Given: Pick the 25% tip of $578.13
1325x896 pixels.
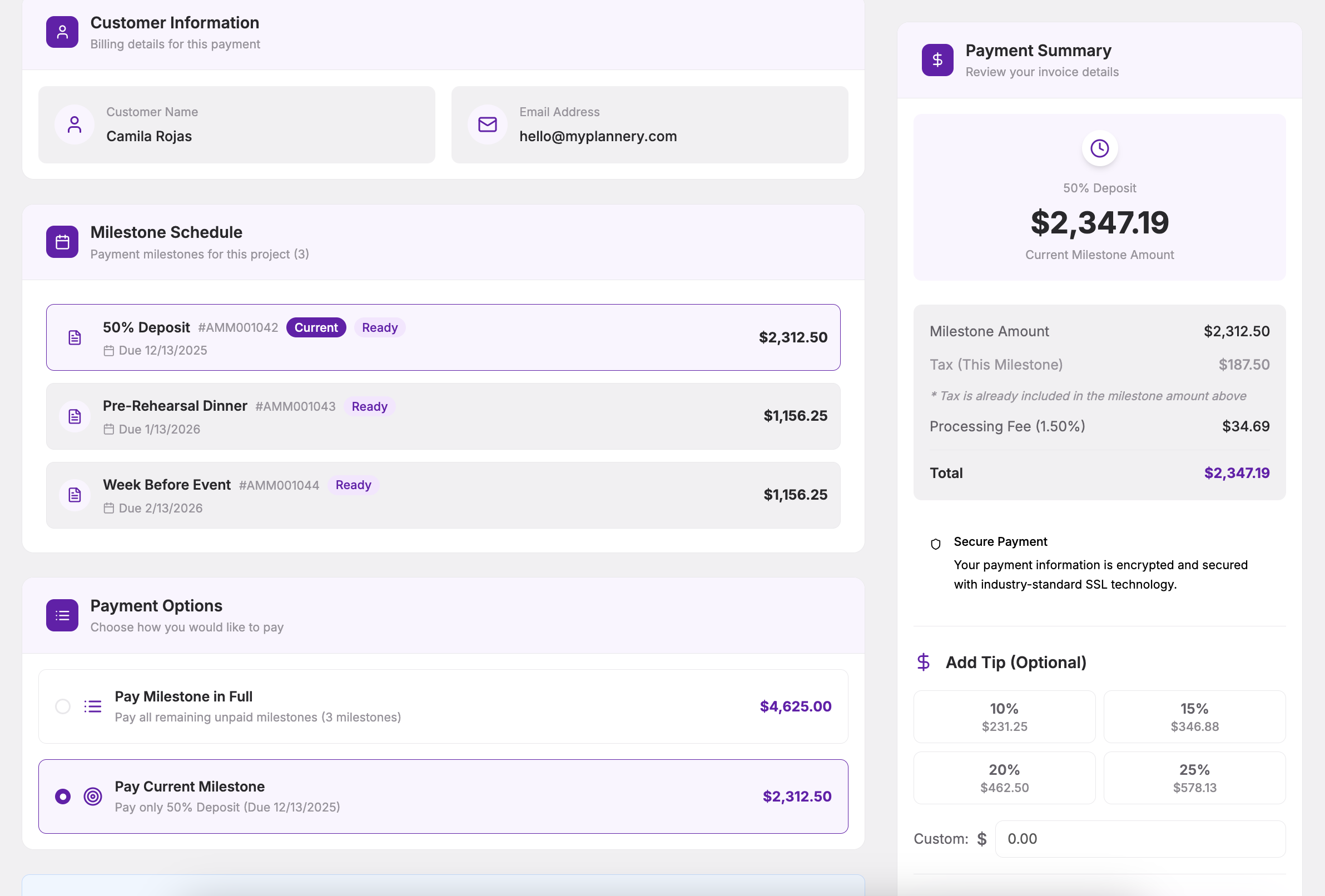Looking at the screenshot, I should (x=1194, y=778).
